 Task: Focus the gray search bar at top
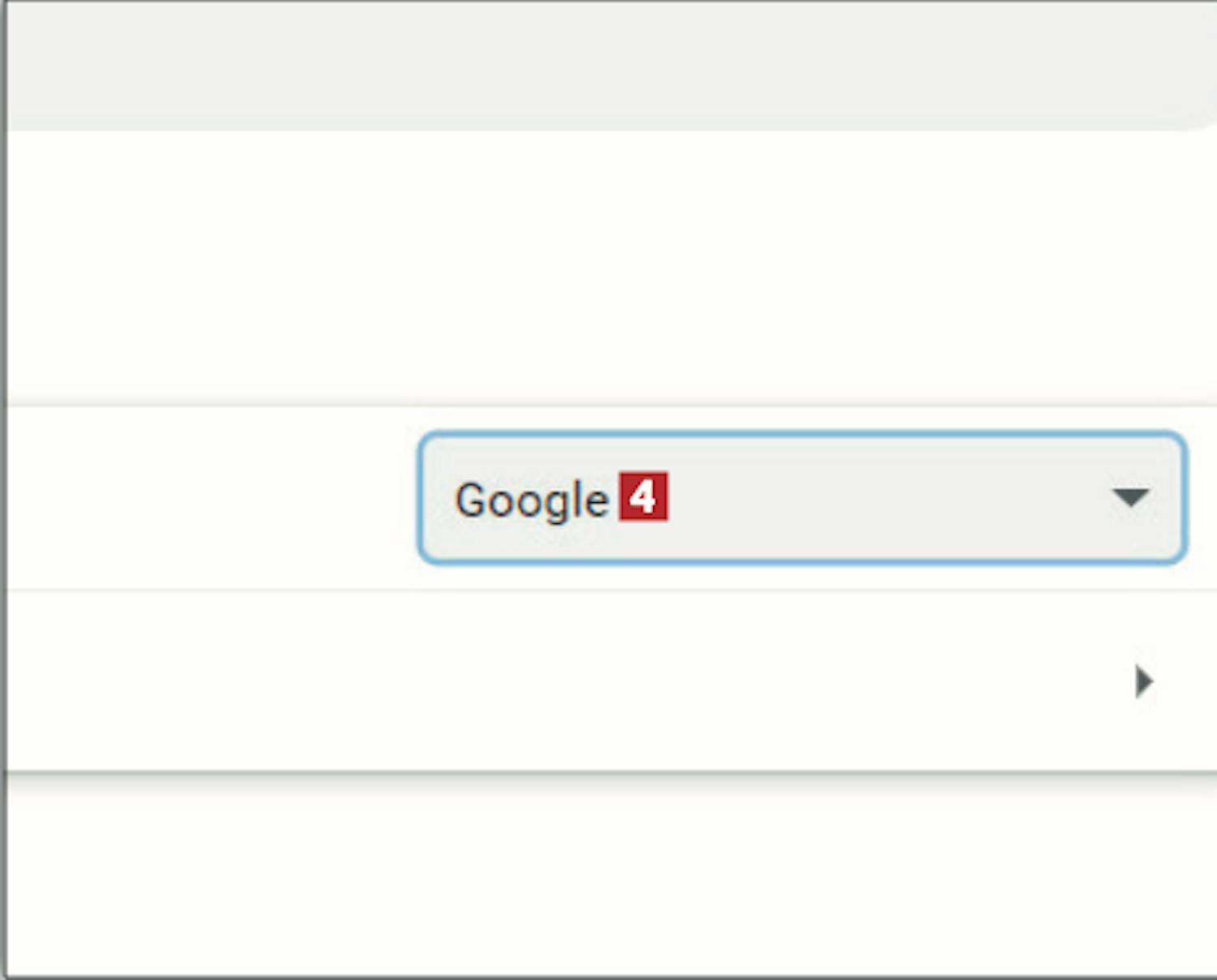tap(608, 65)
